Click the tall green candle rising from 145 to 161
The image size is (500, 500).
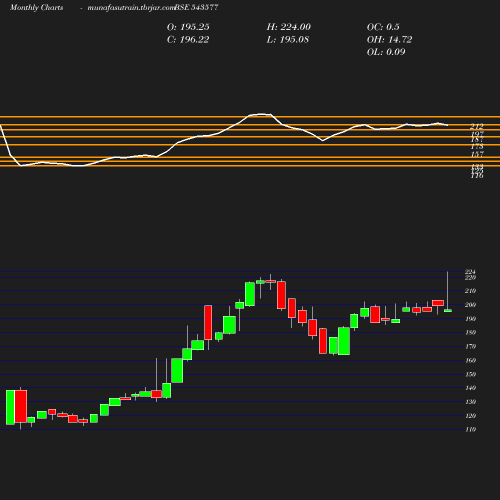click(x=177, y=370)
